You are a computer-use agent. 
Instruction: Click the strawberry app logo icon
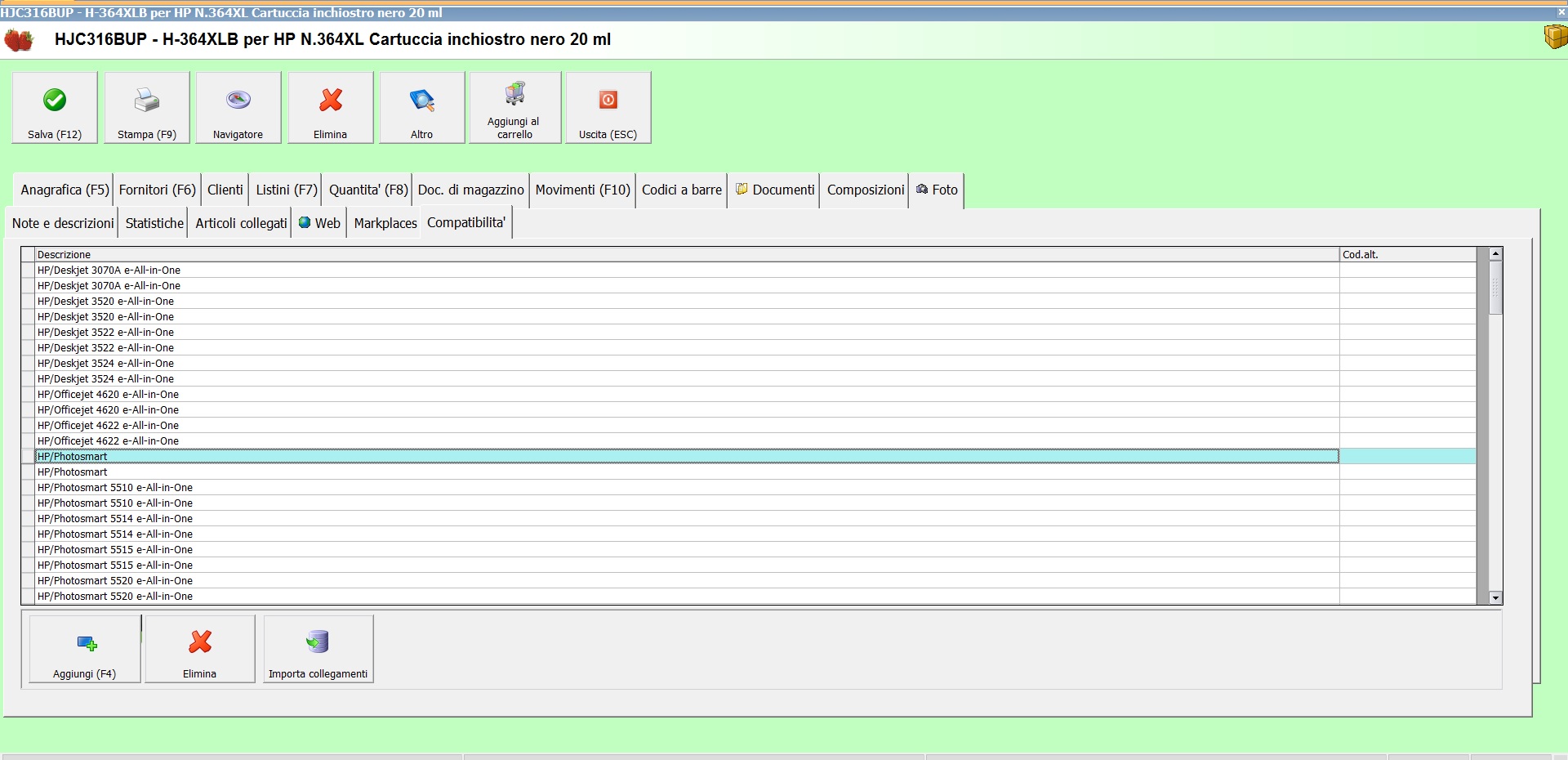pyautogui.click(x=19, y=40)
